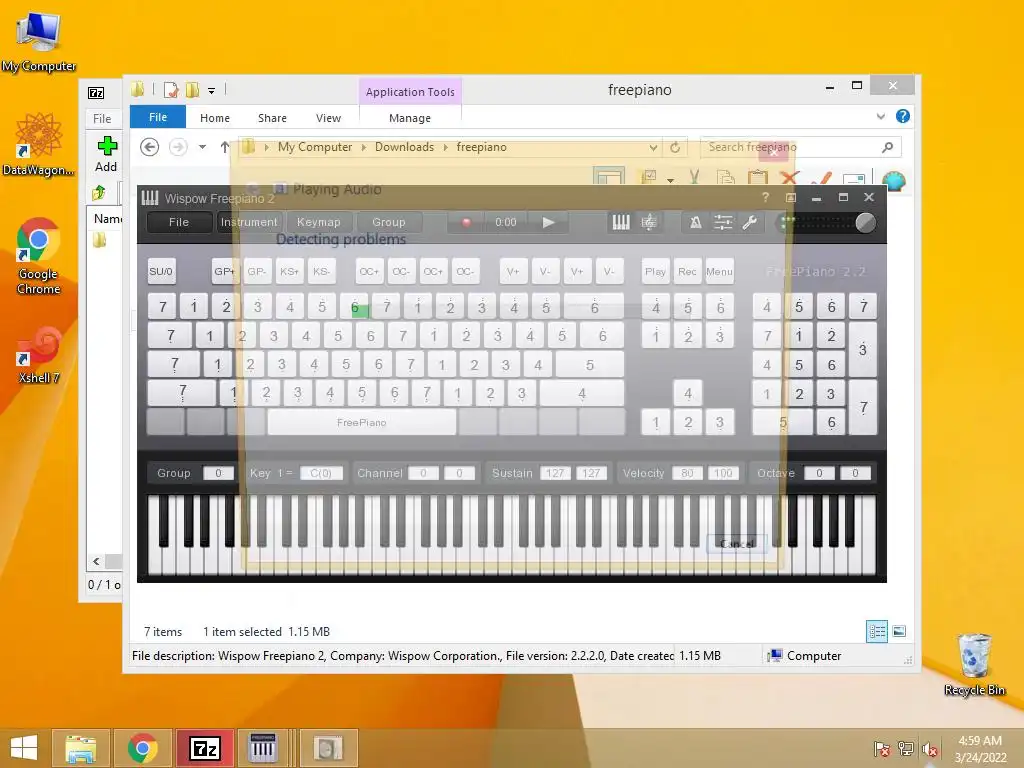Open the Explorer File ribbon tab
Viewport: 1024px width, 768px height.
(158, 118)
